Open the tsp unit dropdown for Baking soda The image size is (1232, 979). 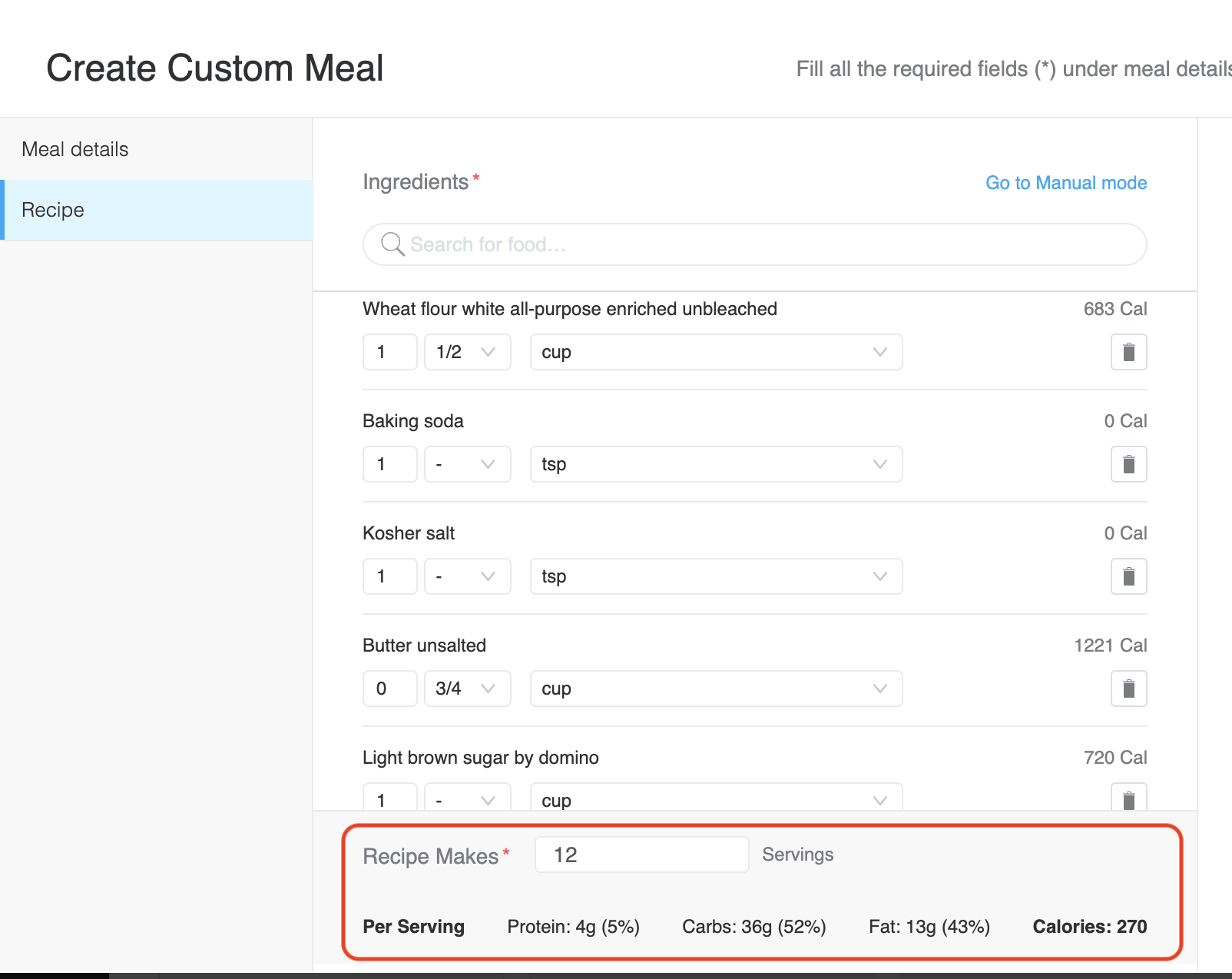tap(716, 464)
